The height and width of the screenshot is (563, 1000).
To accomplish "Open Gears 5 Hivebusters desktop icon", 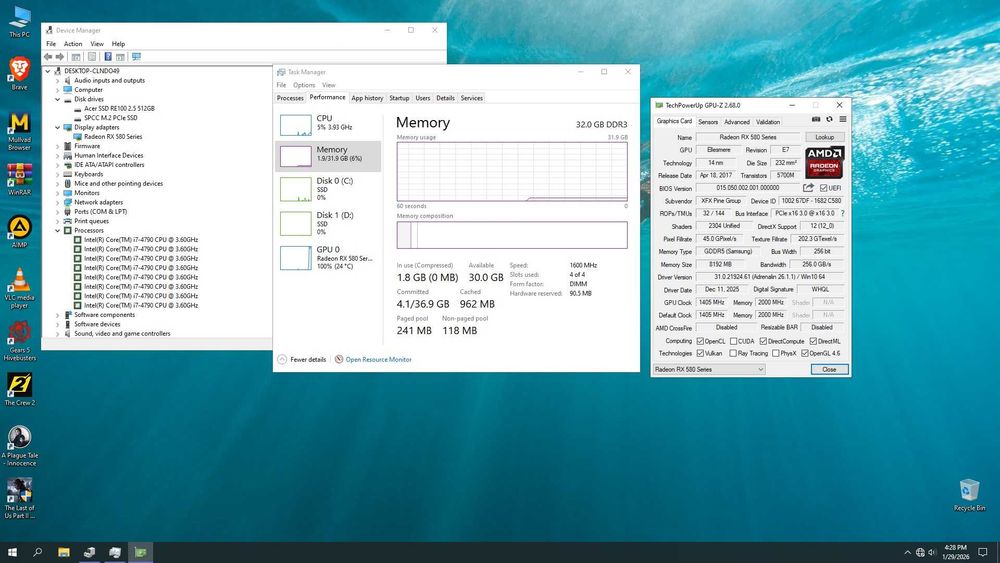I will [19, 341].
